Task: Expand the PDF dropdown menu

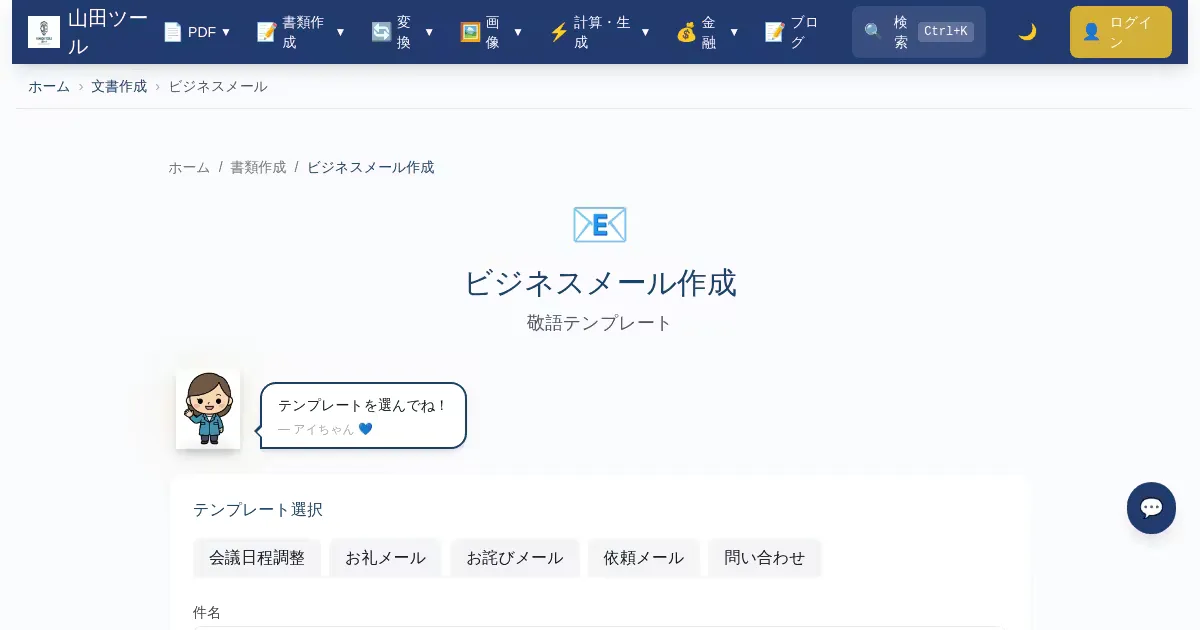Action: click(197, 32)
